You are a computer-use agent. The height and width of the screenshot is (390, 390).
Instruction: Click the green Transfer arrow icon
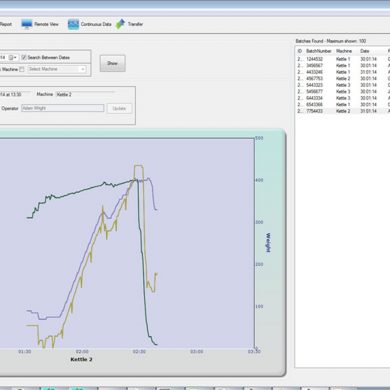[x=120, y=24]
